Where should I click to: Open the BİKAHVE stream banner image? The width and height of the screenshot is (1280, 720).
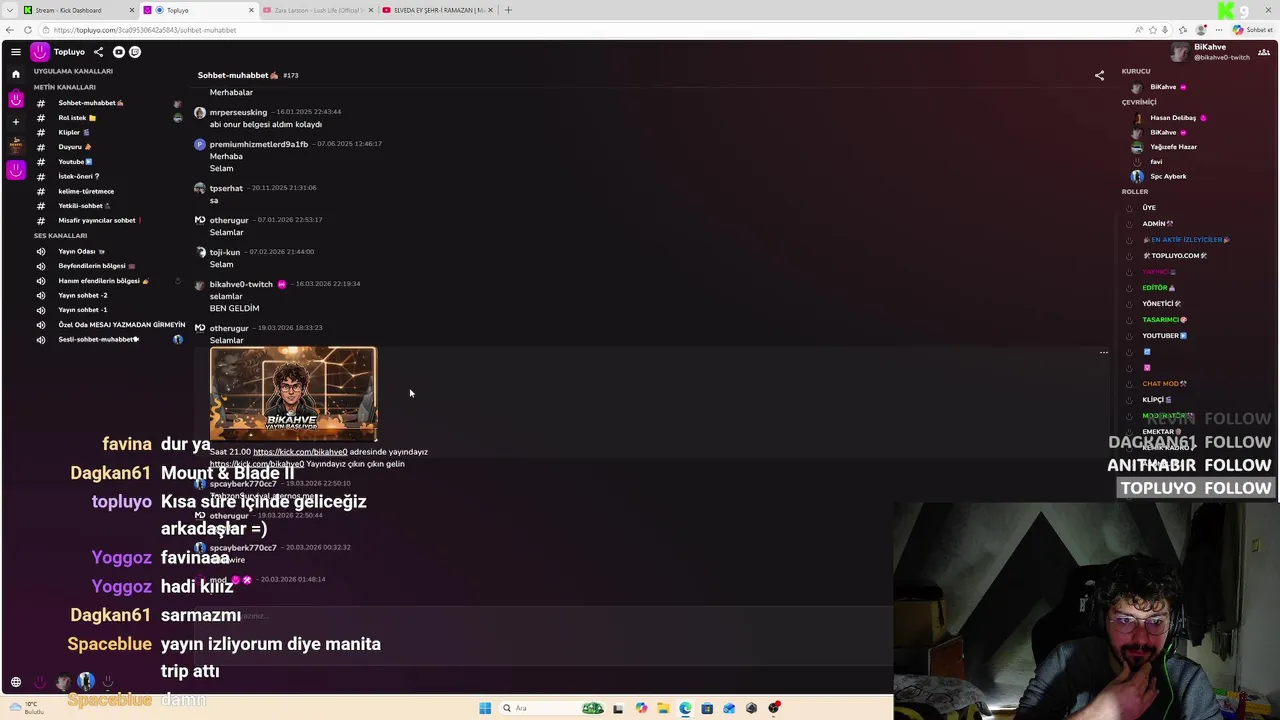[293, 394]
